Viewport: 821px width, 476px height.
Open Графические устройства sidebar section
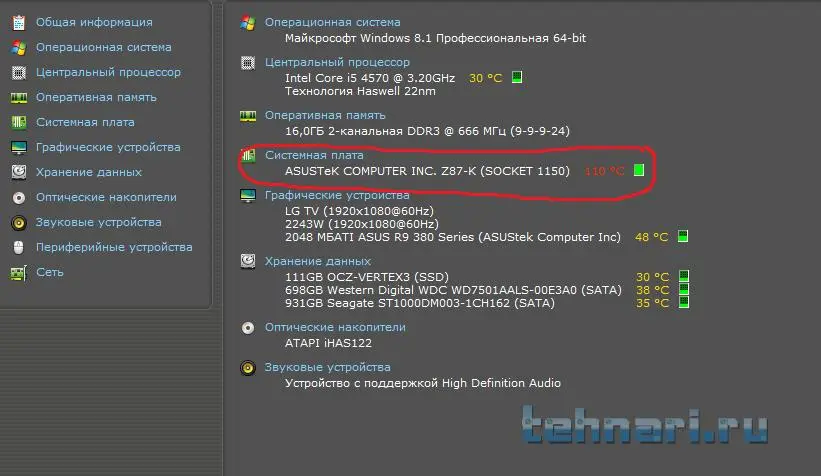pyautogui.click(x=108, y=147)
